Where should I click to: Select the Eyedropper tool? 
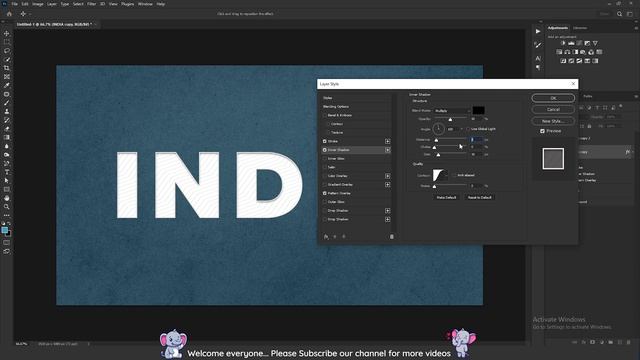coord(7,85)
